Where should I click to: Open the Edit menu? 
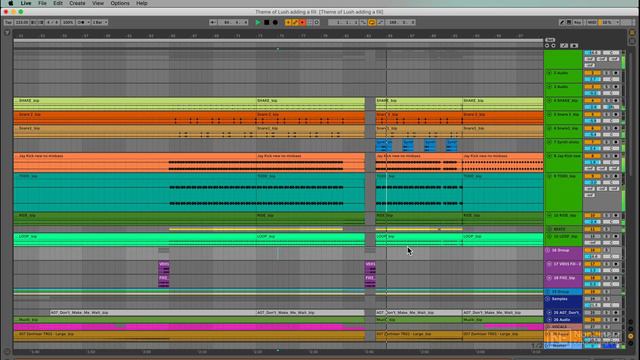[x=58, y=3]
